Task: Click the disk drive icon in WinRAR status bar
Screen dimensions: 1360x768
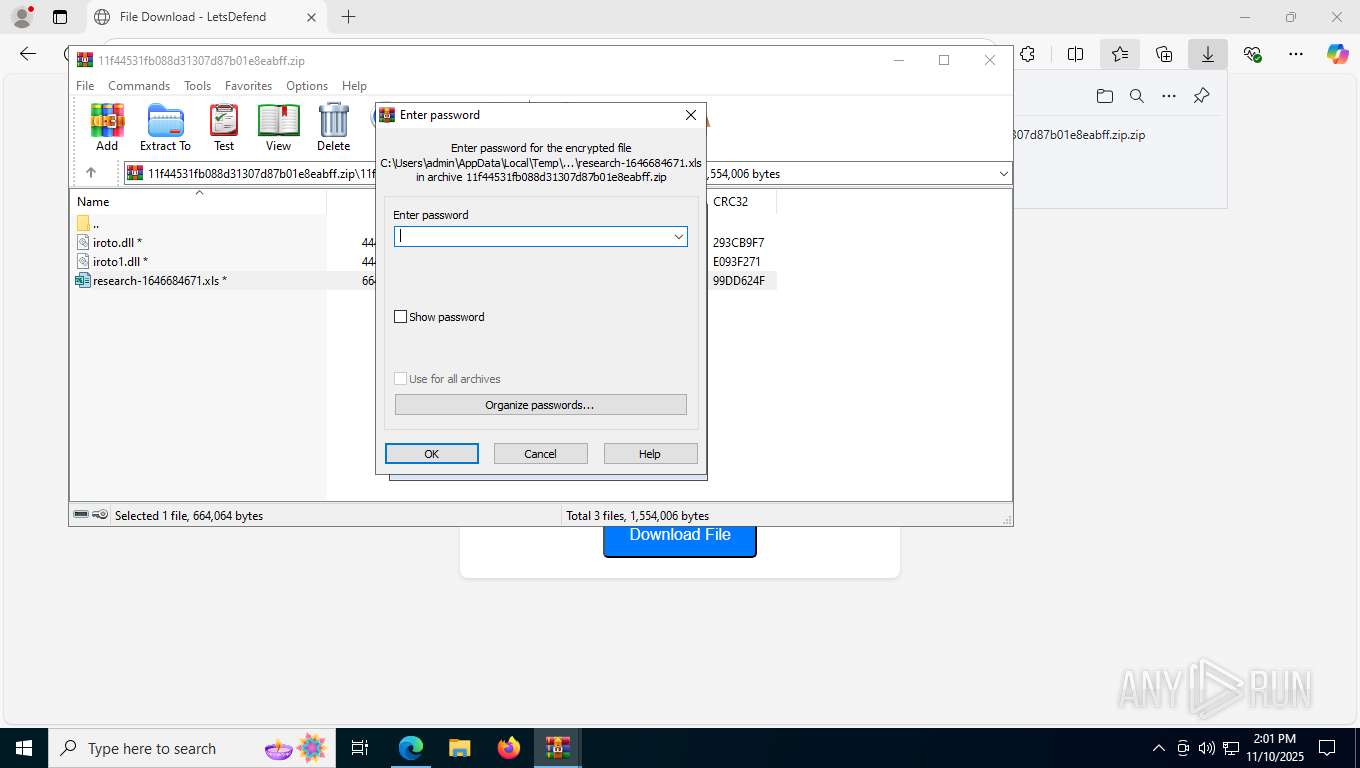Action: tap(81, 515)
